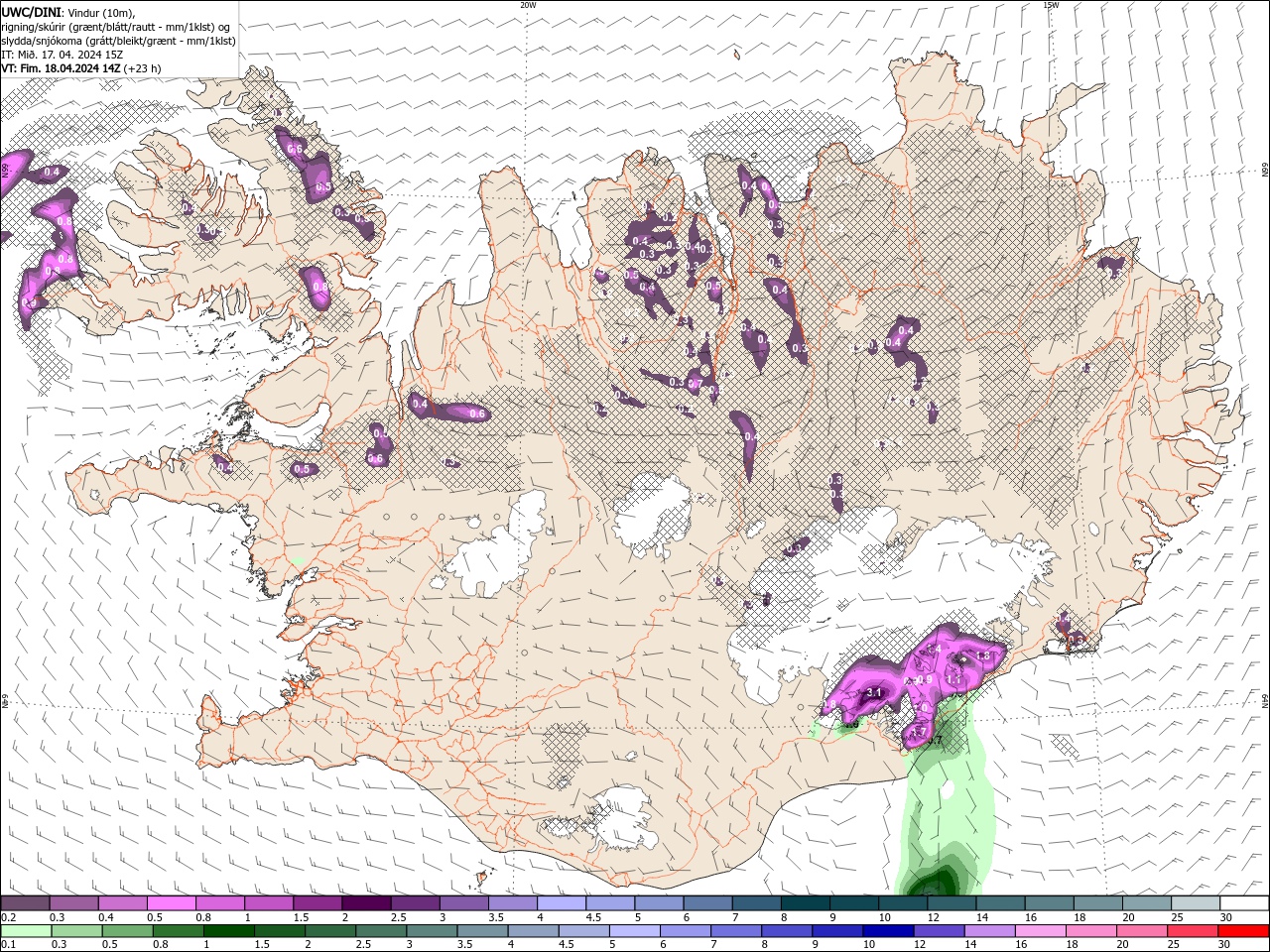Click the bright red rain swatch labeled 30
This screenshot has height=952, width=1270.
pyautogui.click(x=1243, y=931)
